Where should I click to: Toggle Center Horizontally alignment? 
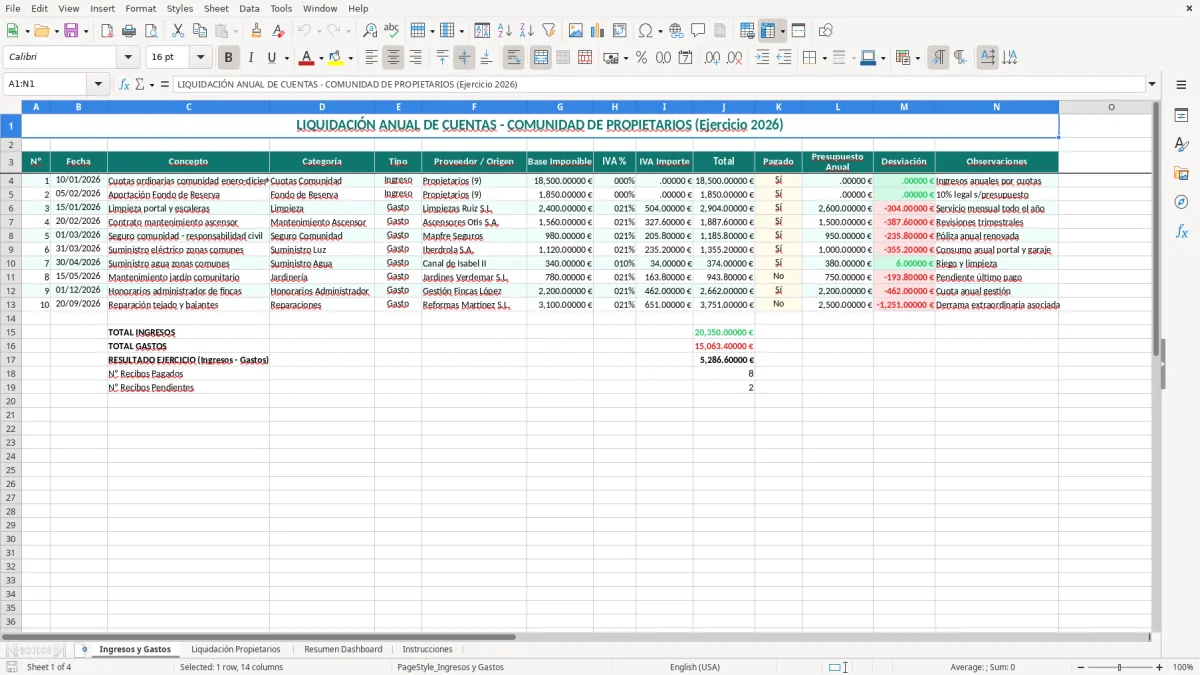393,58
